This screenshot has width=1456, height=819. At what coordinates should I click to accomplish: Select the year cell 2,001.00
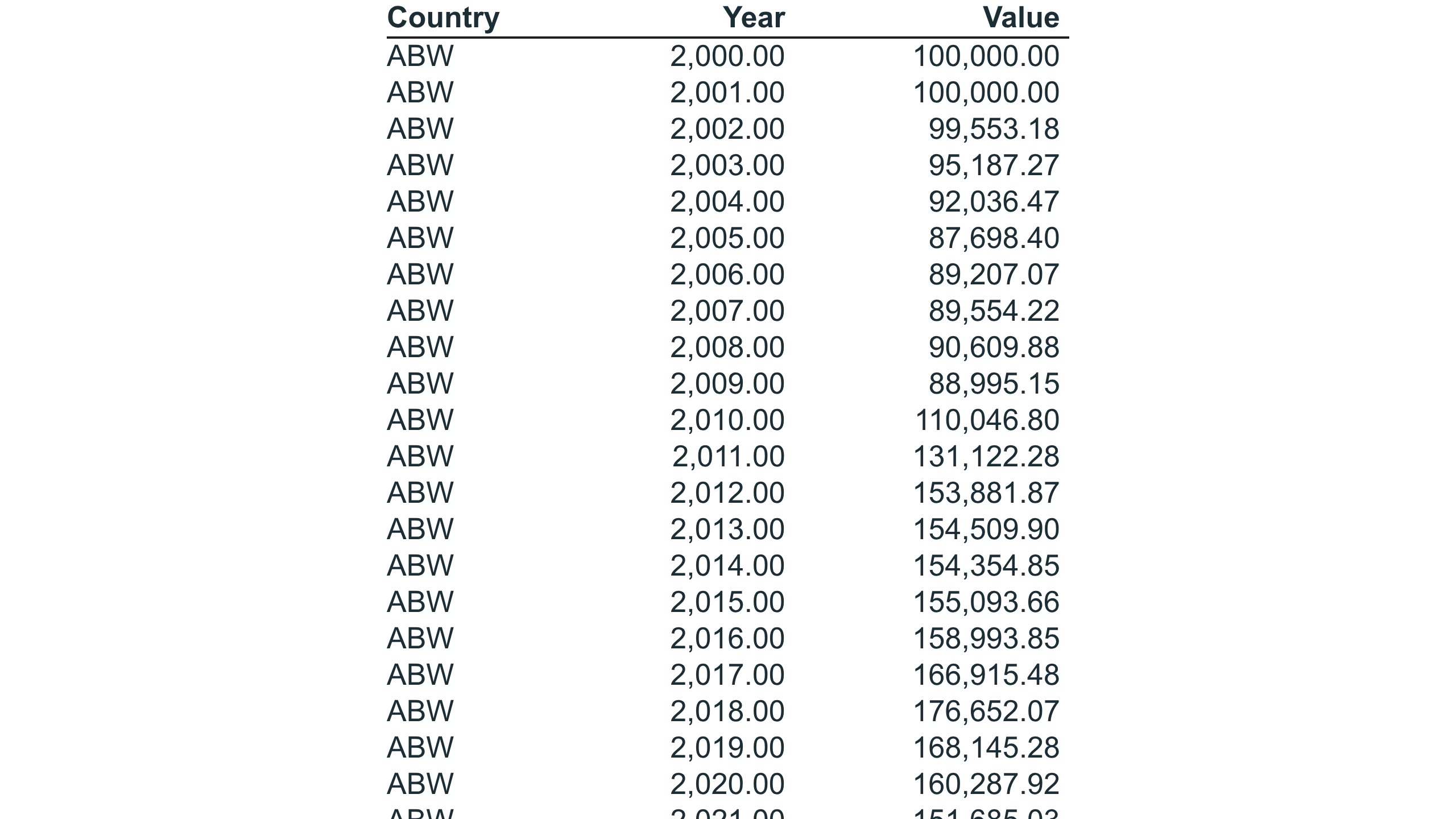727,93
